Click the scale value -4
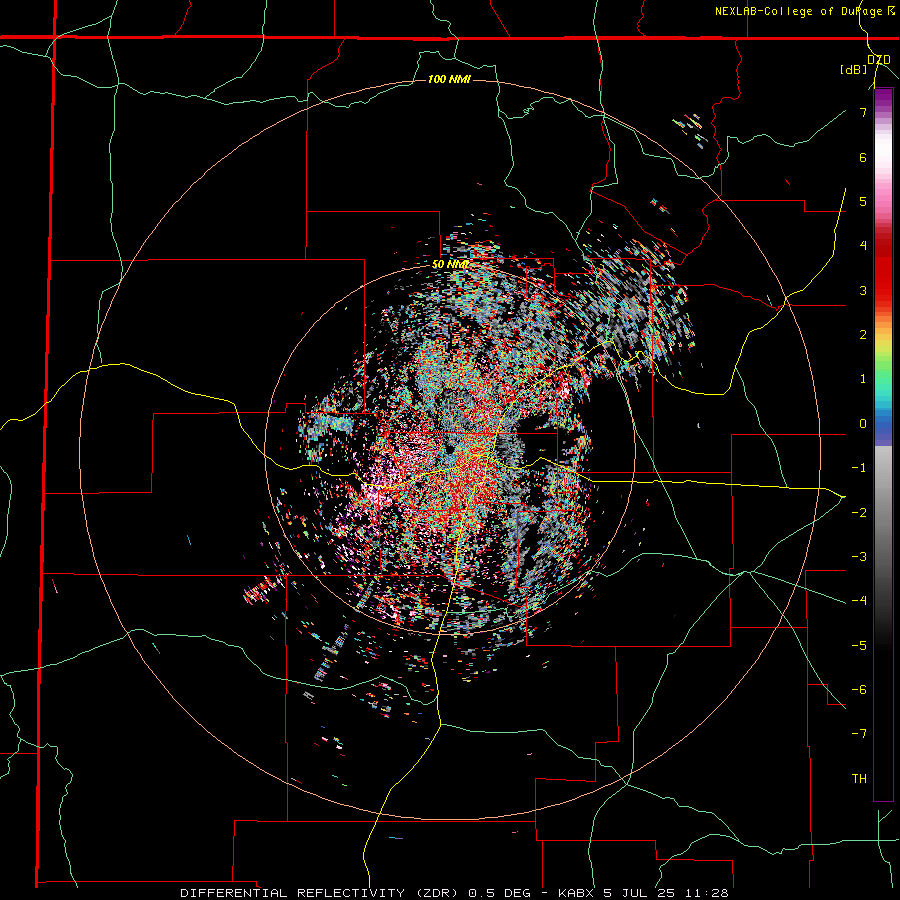The image size is (900, 900). point(859,601)
